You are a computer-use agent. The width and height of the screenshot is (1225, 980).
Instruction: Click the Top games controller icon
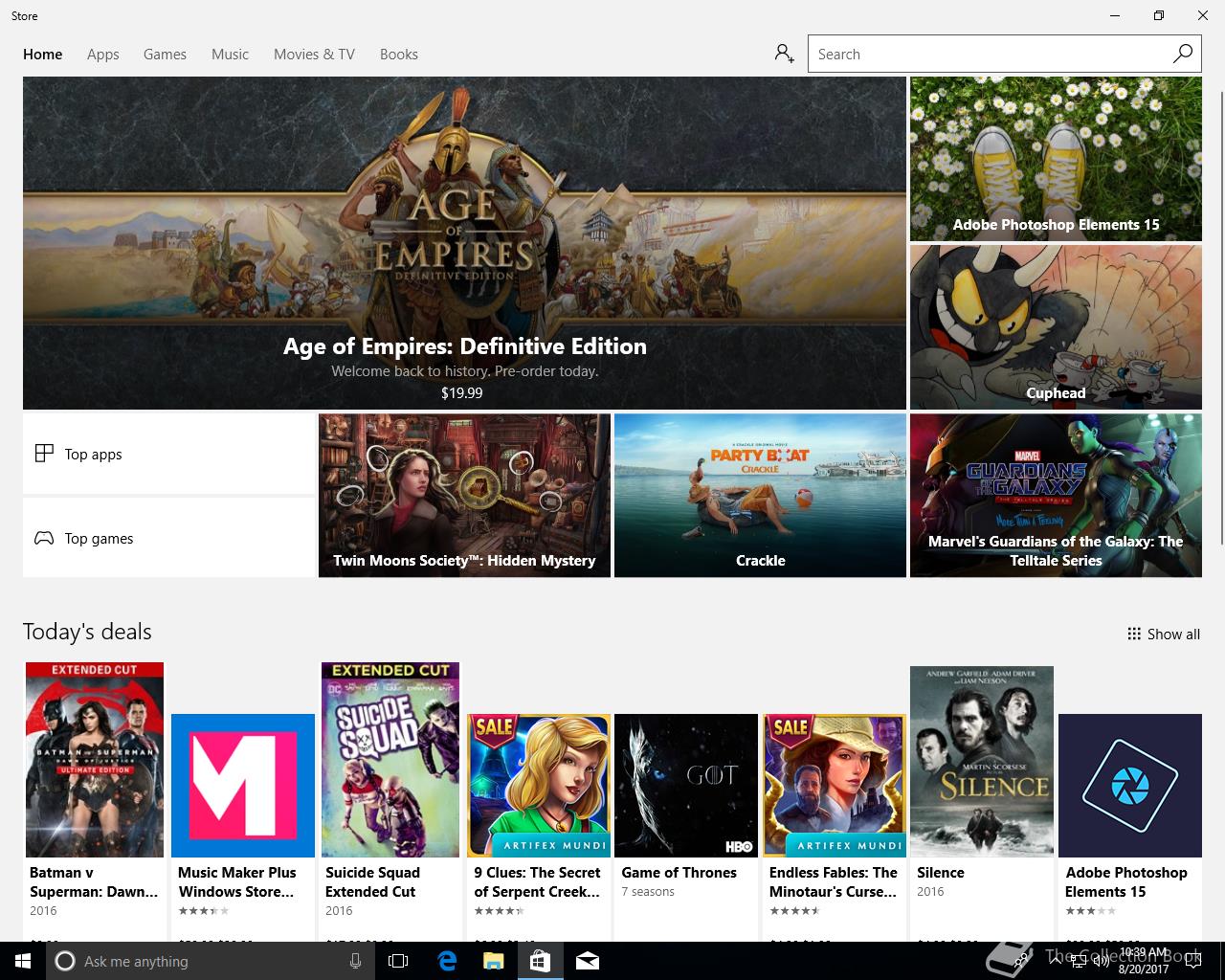click(44, 538)
